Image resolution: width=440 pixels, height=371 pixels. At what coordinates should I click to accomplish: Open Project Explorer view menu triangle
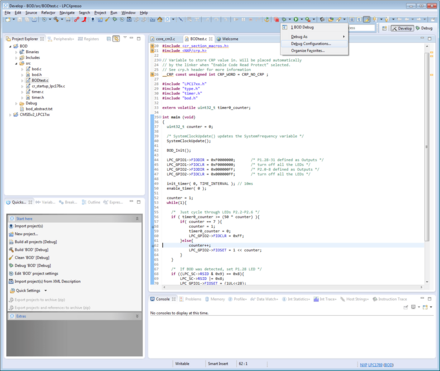click(x=125, y=38)
